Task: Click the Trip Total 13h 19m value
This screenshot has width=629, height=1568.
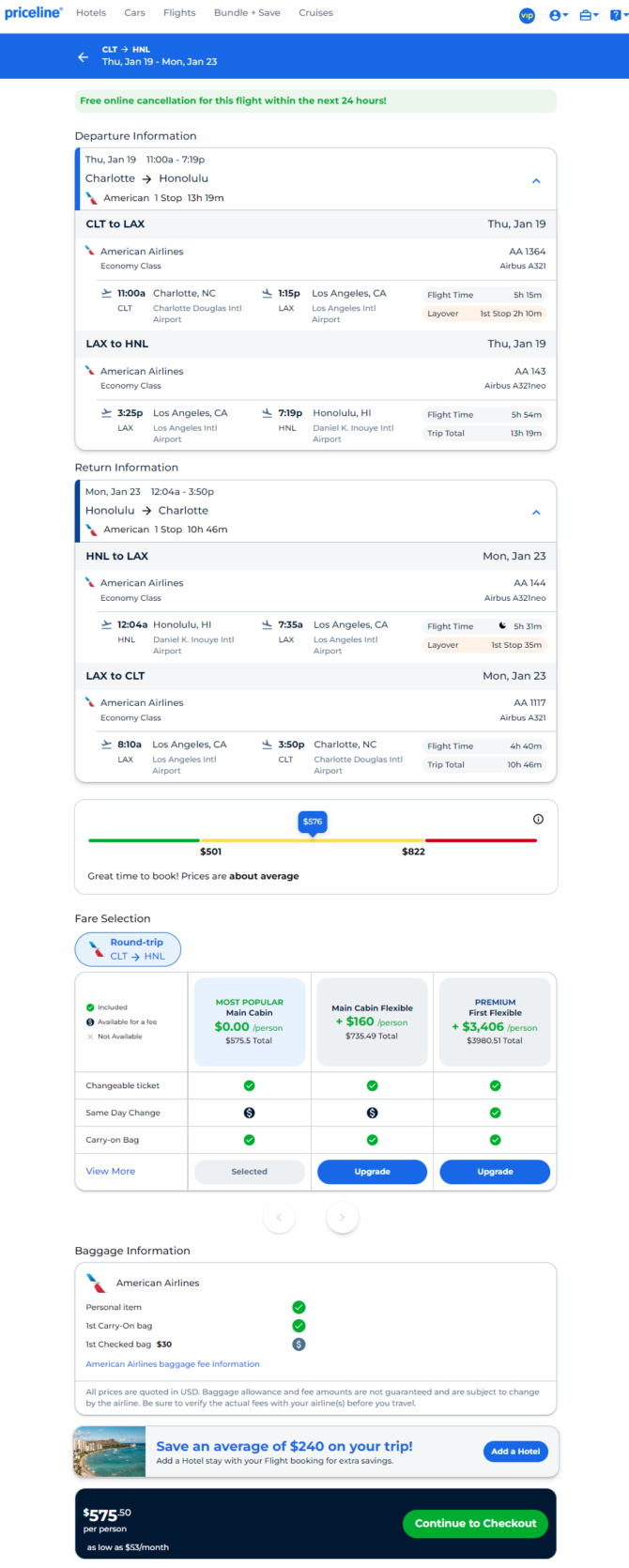Action: (x=526, y=434)
